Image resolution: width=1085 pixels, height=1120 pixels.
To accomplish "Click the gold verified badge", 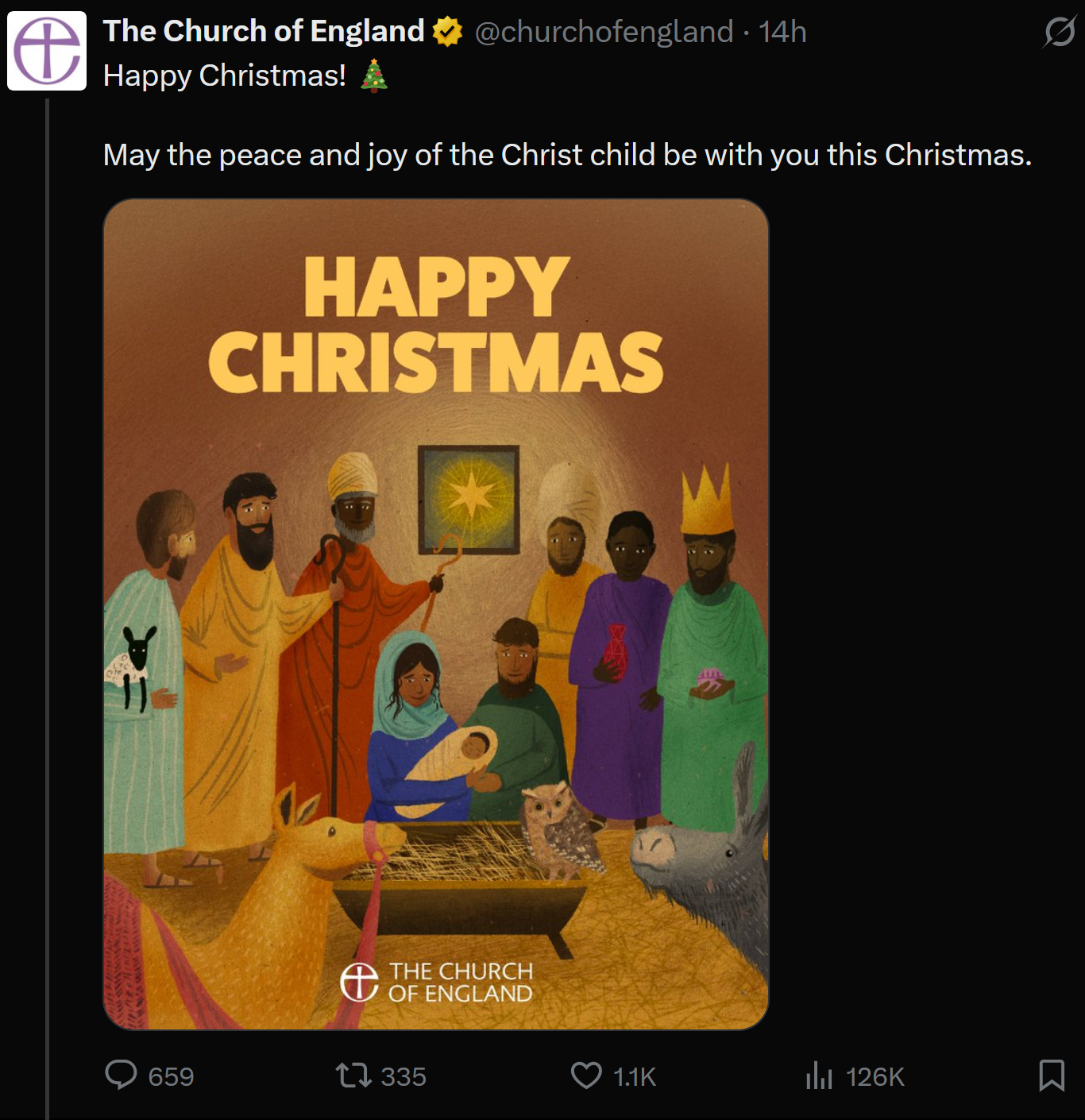I will [x=448, y=33].
